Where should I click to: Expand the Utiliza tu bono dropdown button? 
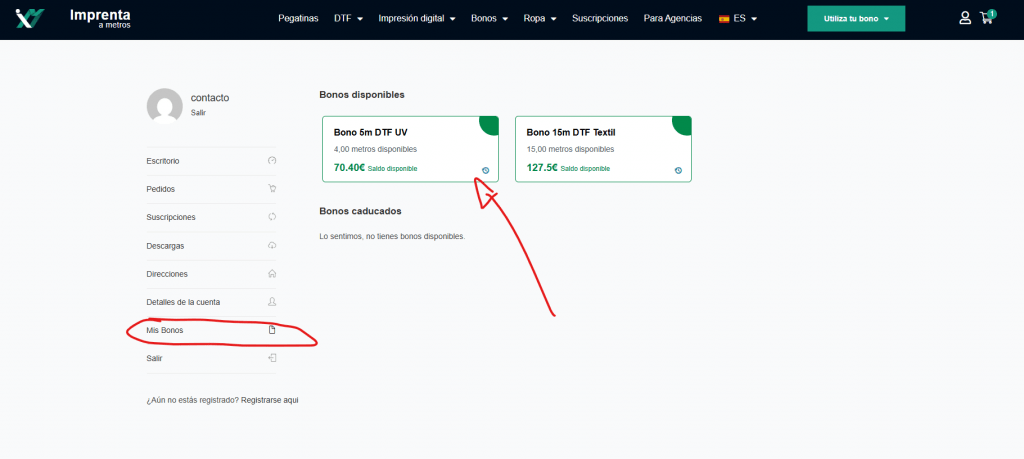855,18
